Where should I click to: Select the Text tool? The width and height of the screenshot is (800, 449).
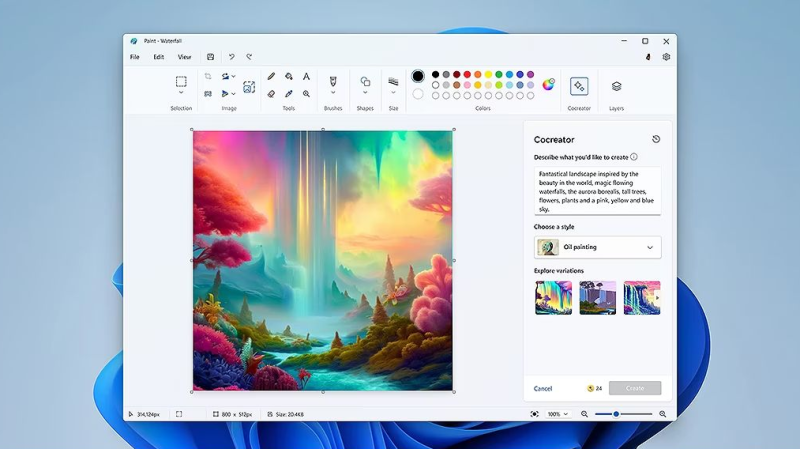click(x=306, y=76)
